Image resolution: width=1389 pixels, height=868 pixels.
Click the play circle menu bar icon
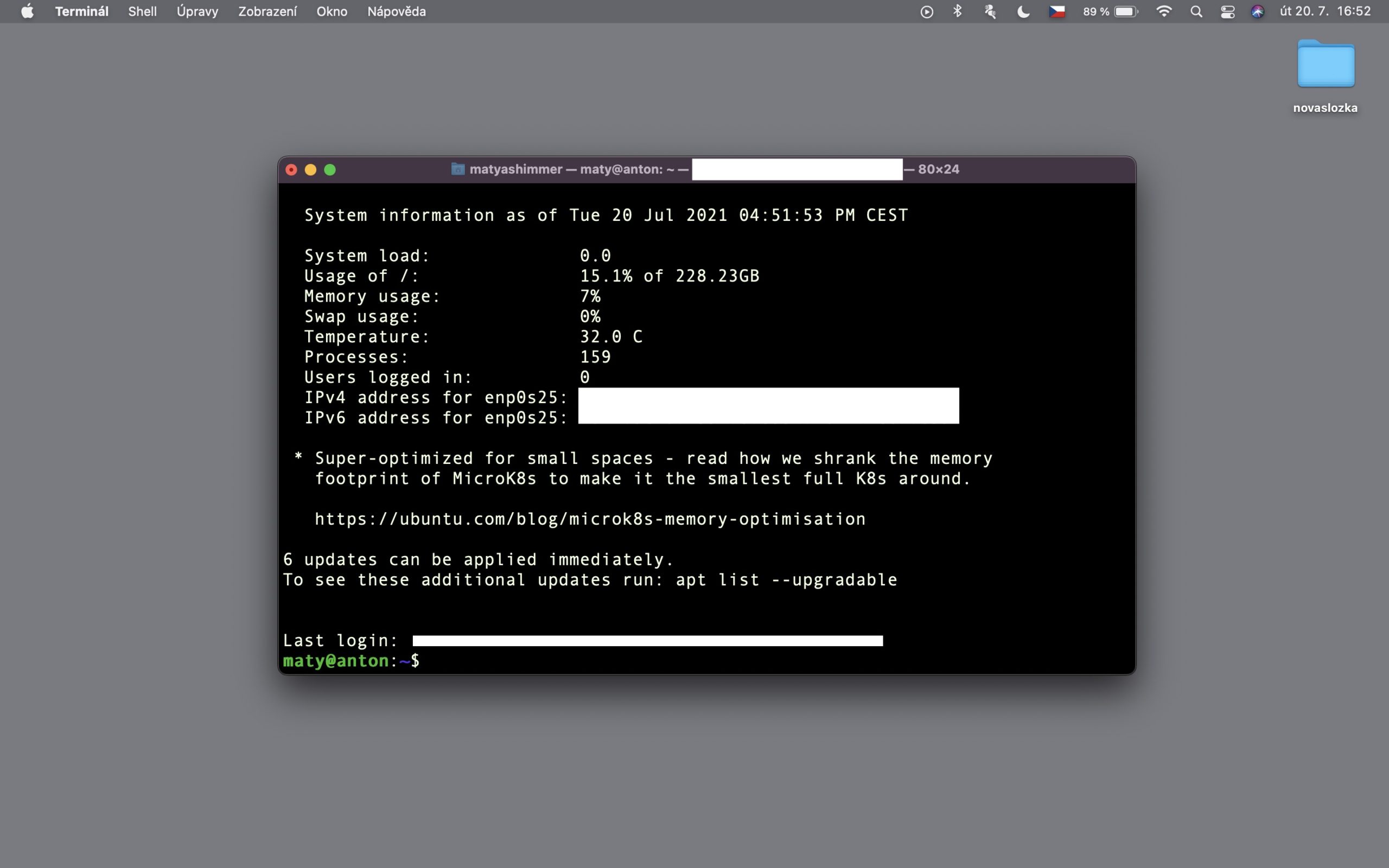coord(926,11)
